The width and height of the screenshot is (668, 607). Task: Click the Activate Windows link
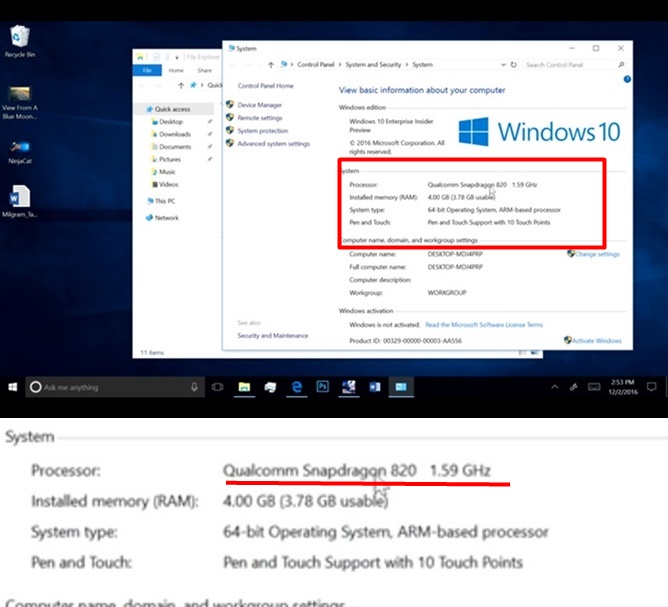point(596,340)
